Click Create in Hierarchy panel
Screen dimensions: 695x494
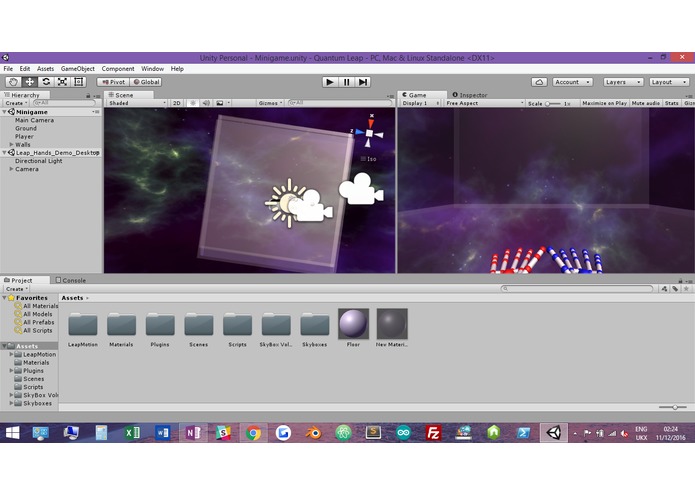tap(16, 103)
